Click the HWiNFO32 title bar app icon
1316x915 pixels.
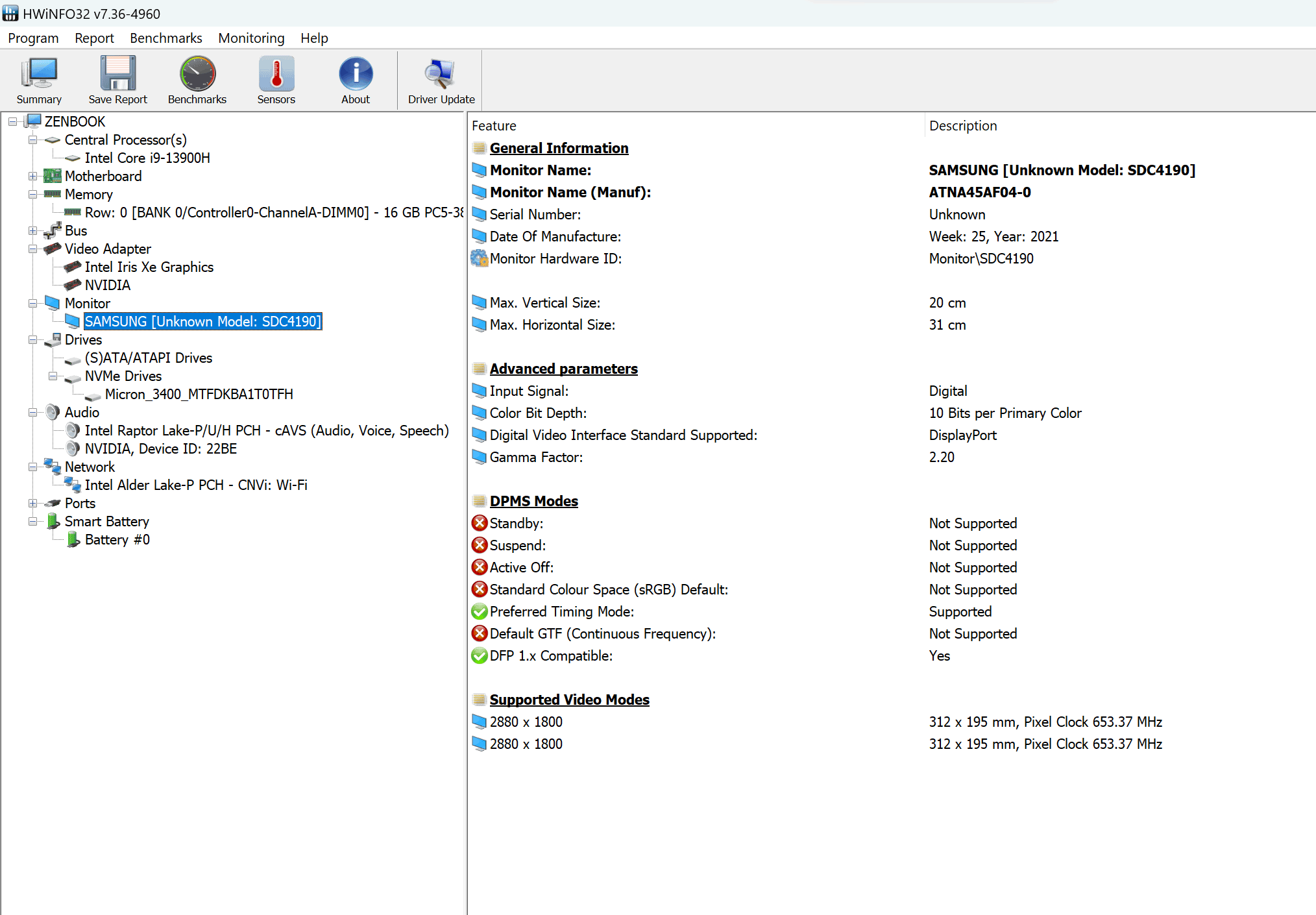(x=10, y=13)
